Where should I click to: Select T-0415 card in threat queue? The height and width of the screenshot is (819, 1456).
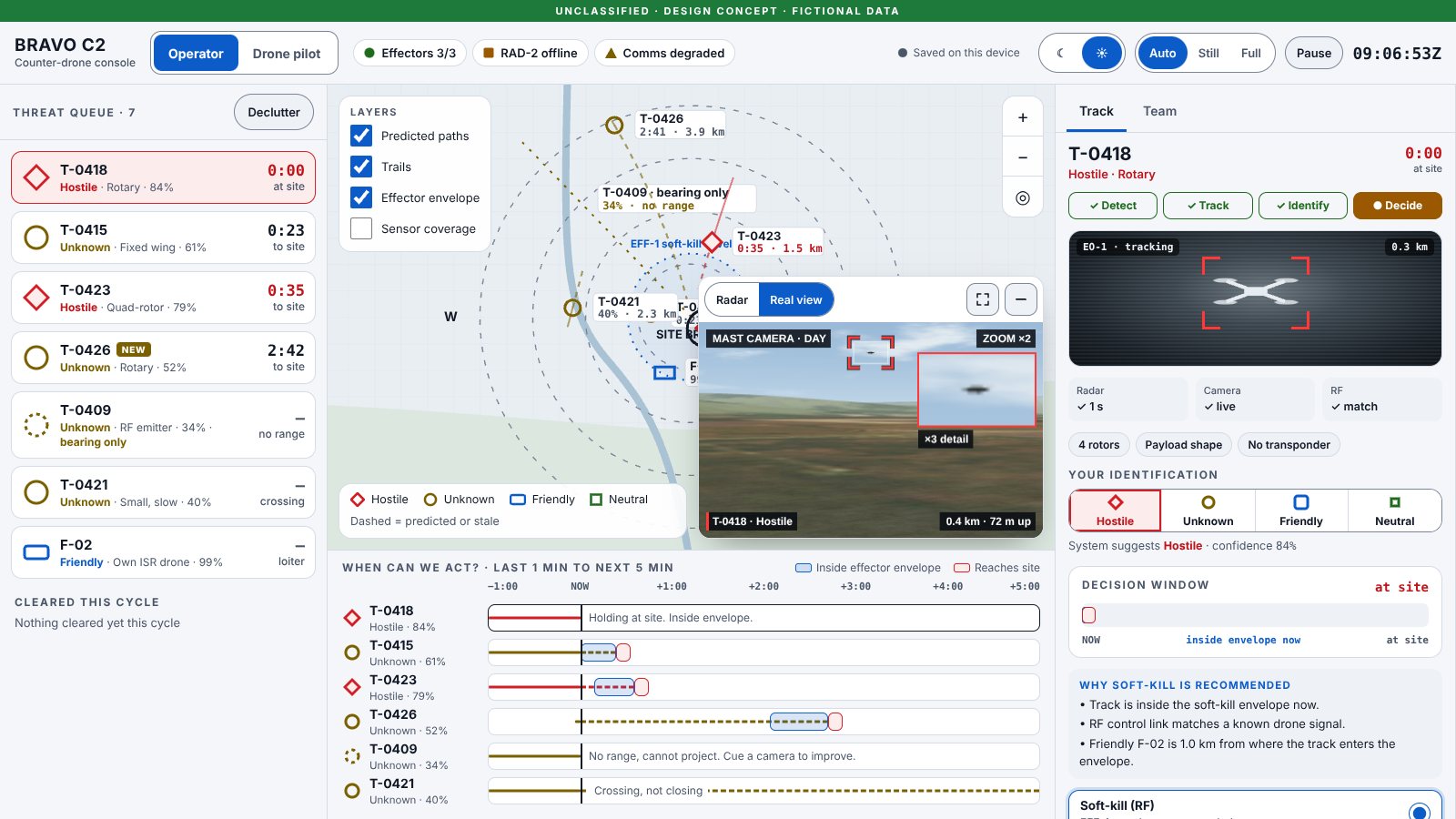click(163, 238)
